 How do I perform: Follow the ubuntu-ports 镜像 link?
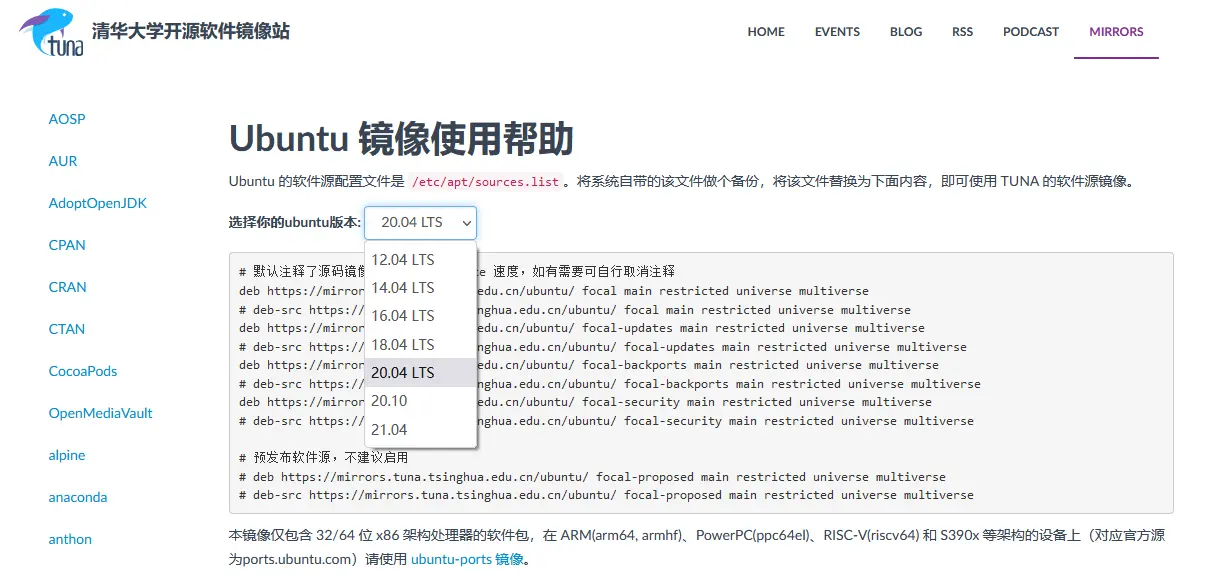click(467, 559)
